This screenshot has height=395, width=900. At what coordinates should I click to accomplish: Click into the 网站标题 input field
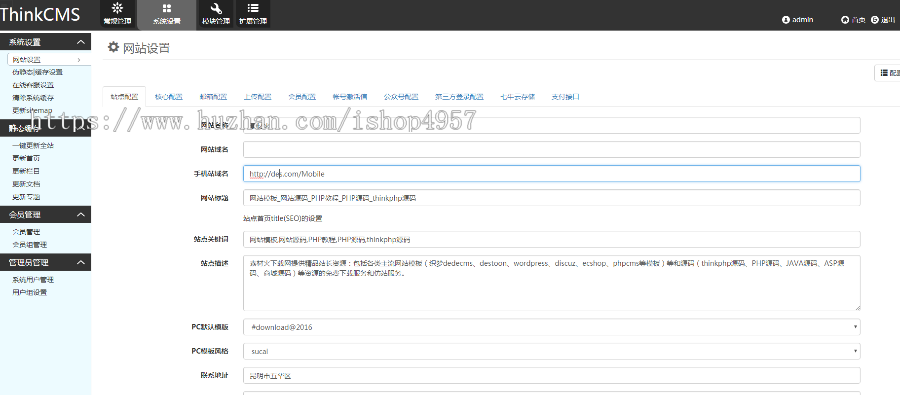(x=552, y=198)
